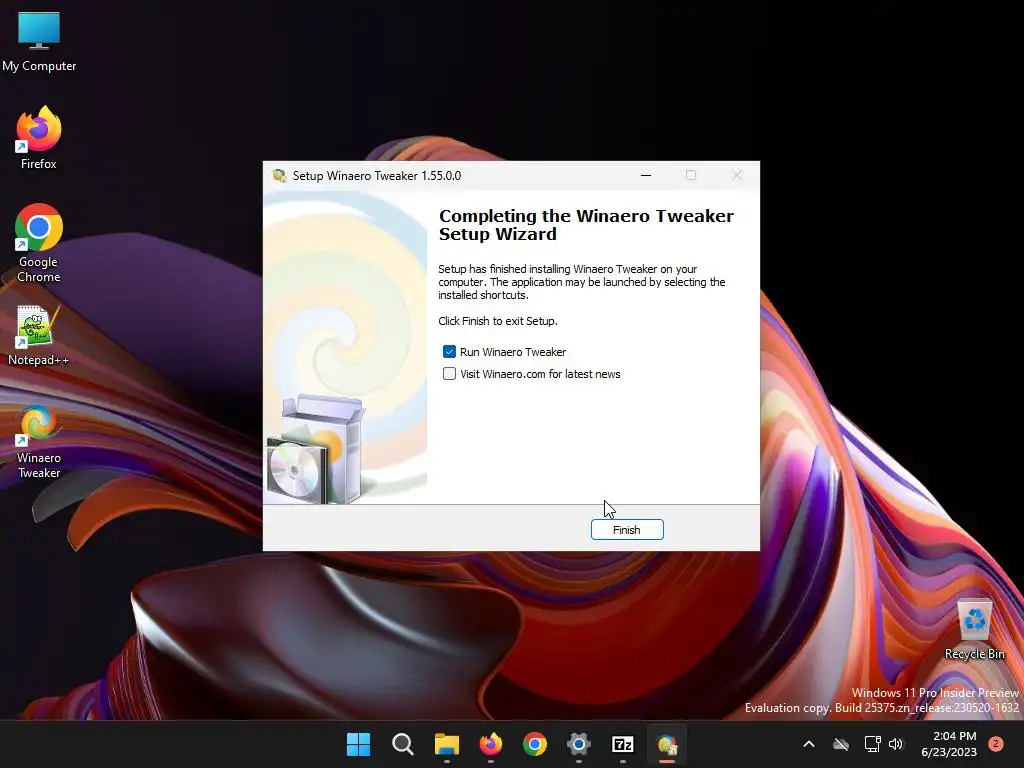
Task: Enable Visit Winaero.com for latest news
Action: (x=449, y=374)
